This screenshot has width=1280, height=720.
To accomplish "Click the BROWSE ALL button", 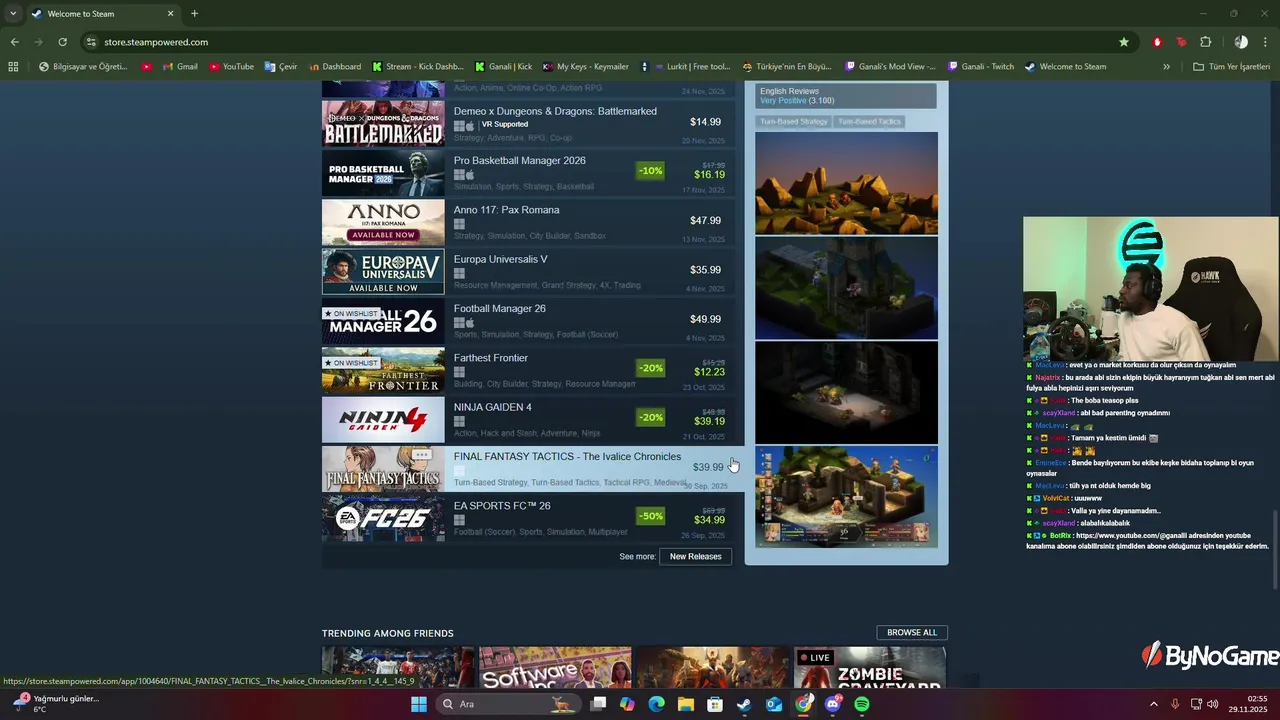I will point(912,632).
